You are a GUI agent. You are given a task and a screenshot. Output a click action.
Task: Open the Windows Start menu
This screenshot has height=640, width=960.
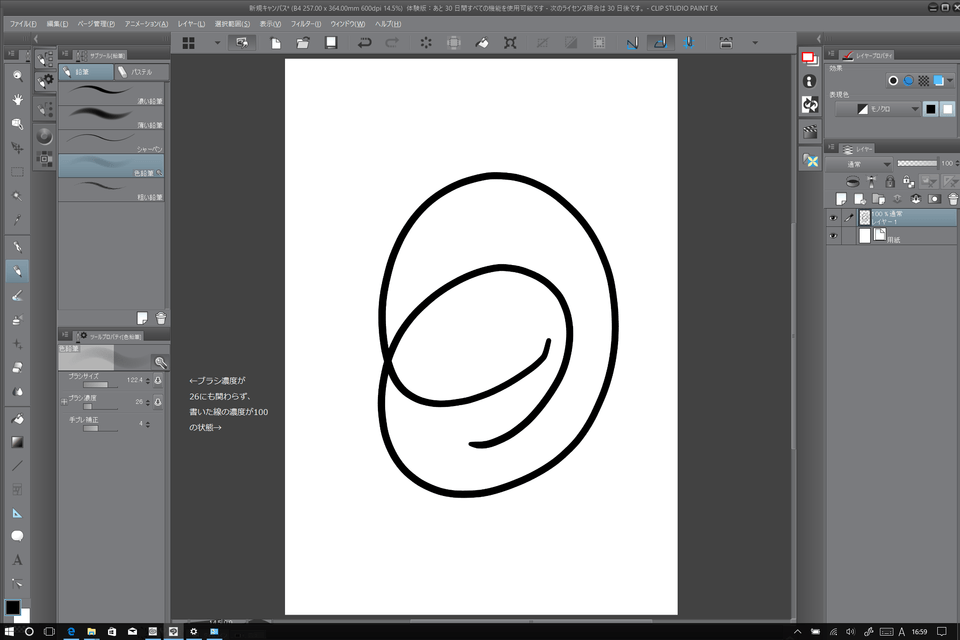[9, 631]
